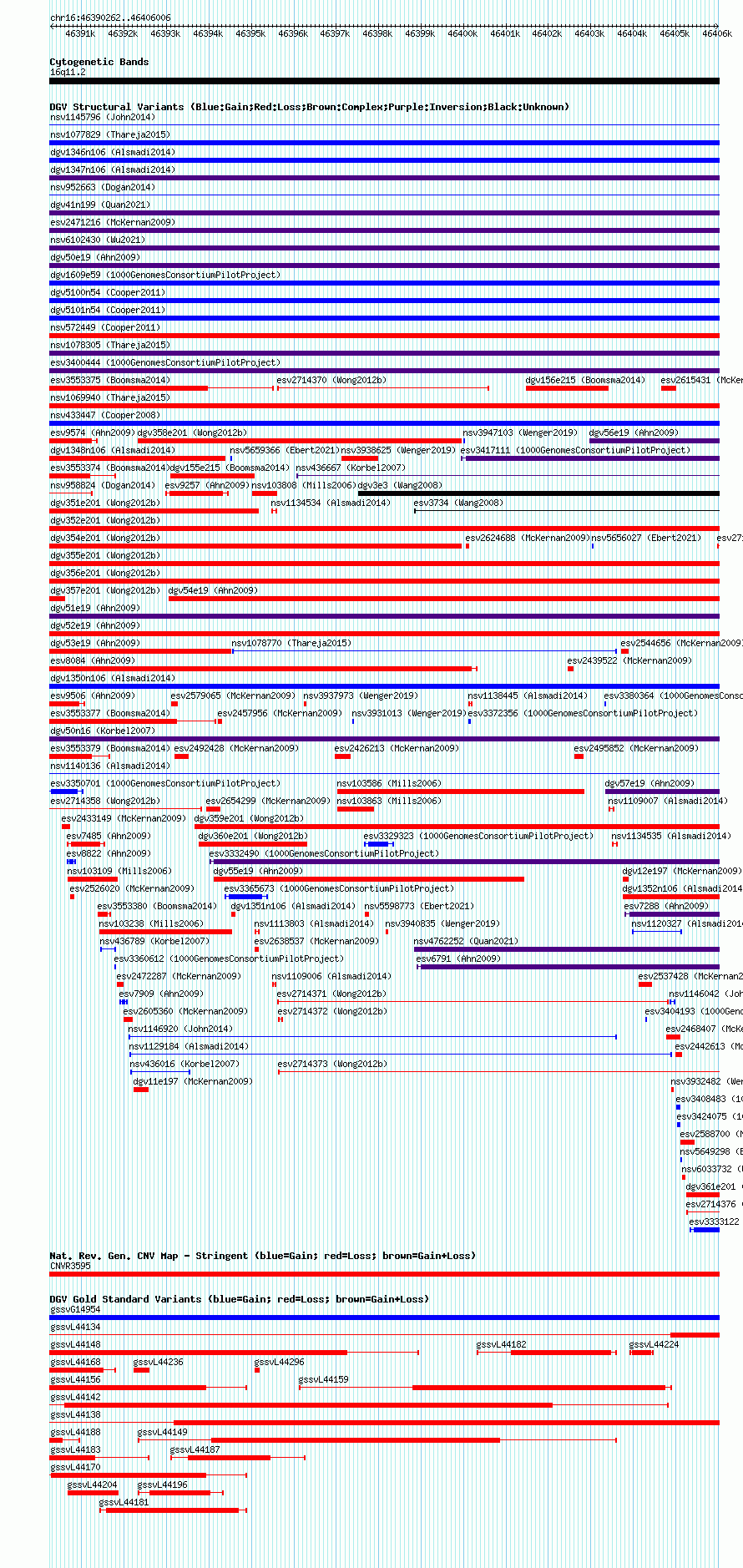Click the dgv55e19 (Ahn2009) label
Screen dimensions: 743x1568
(x=258, y=871)
